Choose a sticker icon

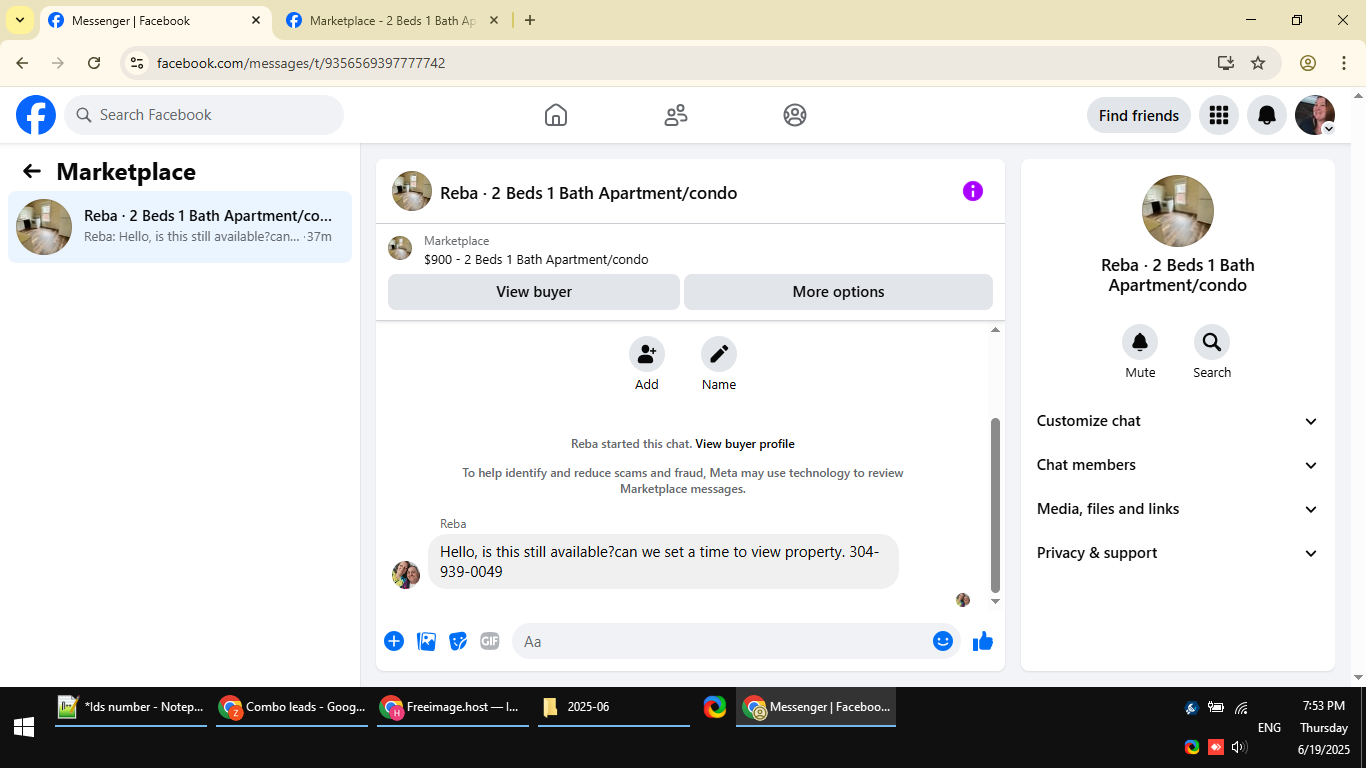click(458, 641)
